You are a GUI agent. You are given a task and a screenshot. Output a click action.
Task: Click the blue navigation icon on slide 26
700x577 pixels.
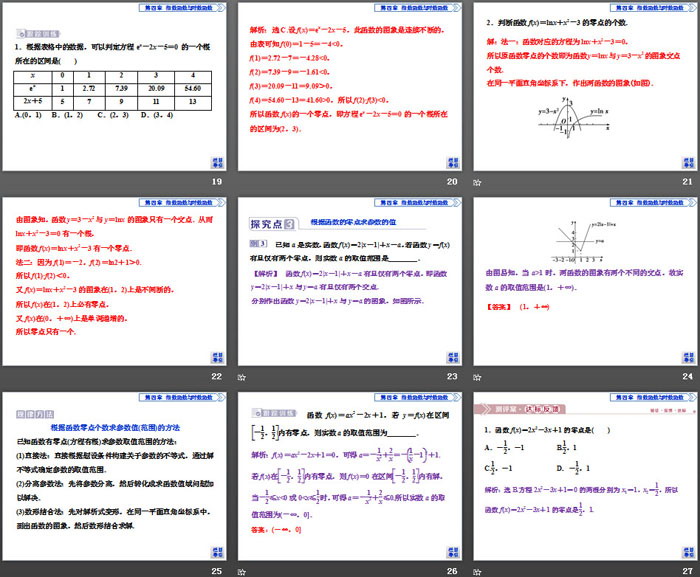[453, 552]
